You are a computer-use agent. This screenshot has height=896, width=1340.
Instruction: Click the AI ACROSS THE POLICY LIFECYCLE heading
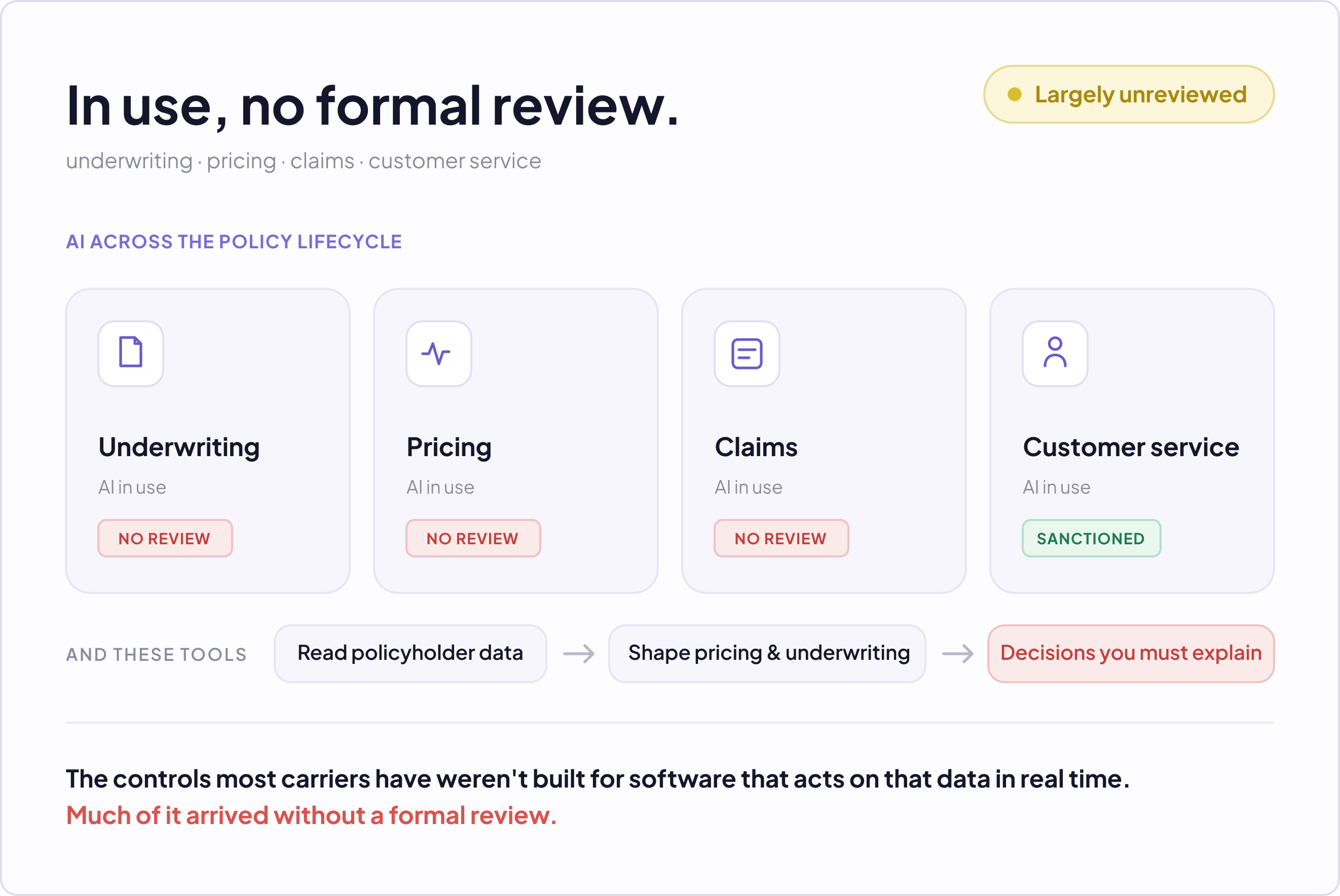point(234,242)
